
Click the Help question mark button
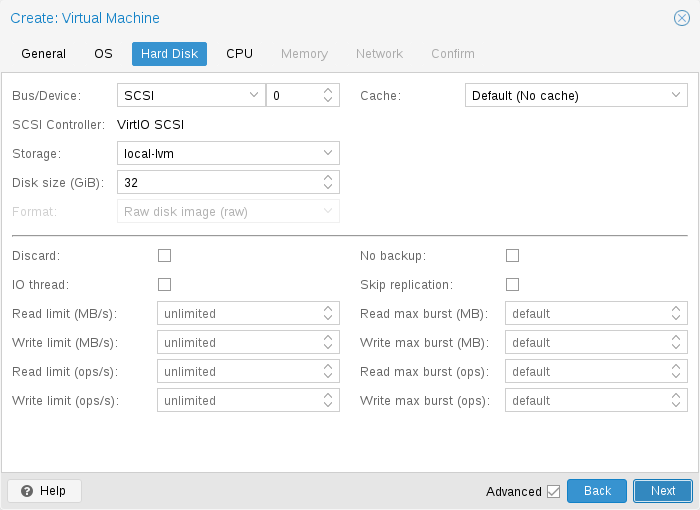tap(44, 491)
